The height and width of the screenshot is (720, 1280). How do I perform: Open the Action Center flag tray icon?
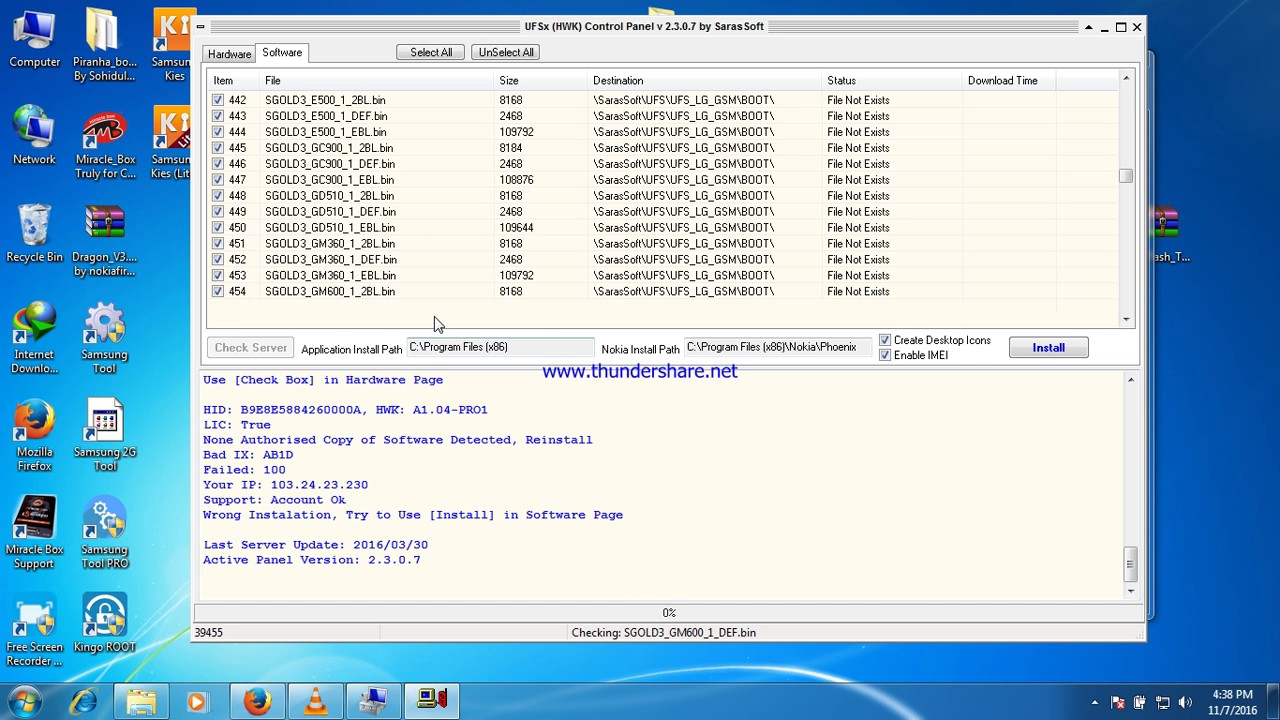pyautogui.click(x=1117, y=702)
